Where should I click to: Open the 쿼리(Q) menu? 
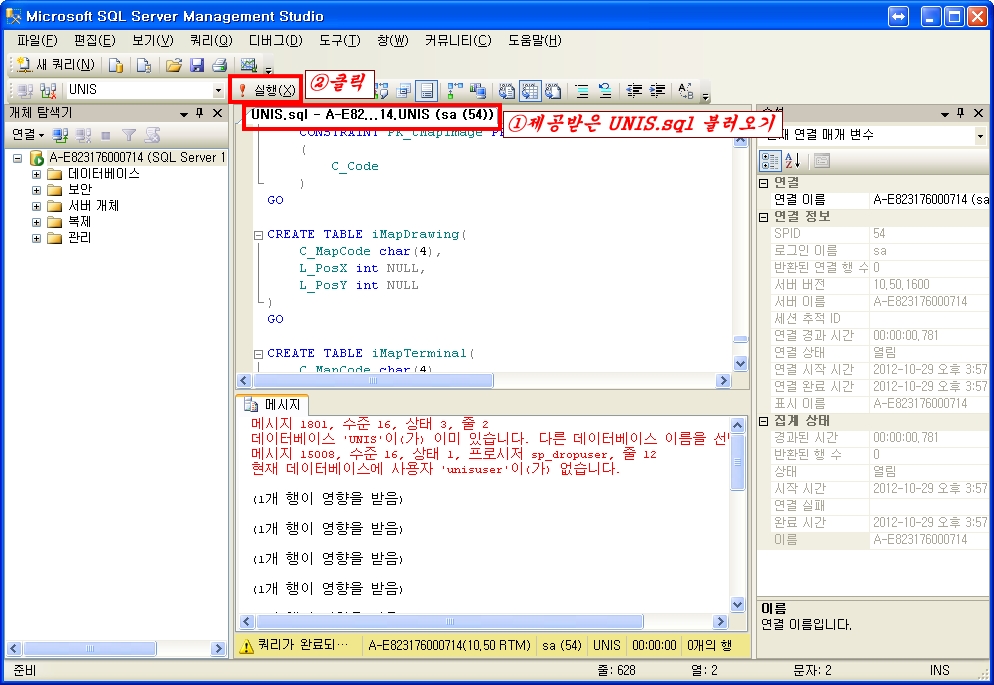211,41
